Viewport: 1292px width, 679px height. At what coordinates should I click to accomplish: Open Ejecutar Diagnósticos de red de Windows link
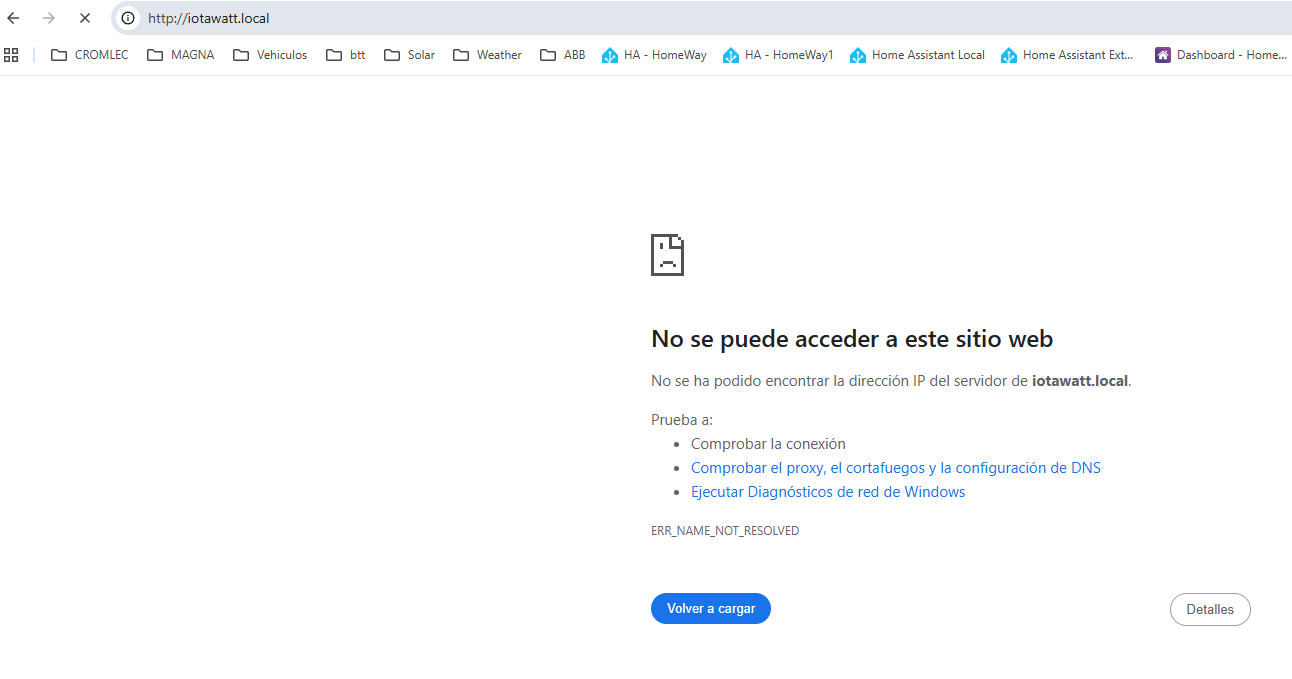tap(827, 492)
